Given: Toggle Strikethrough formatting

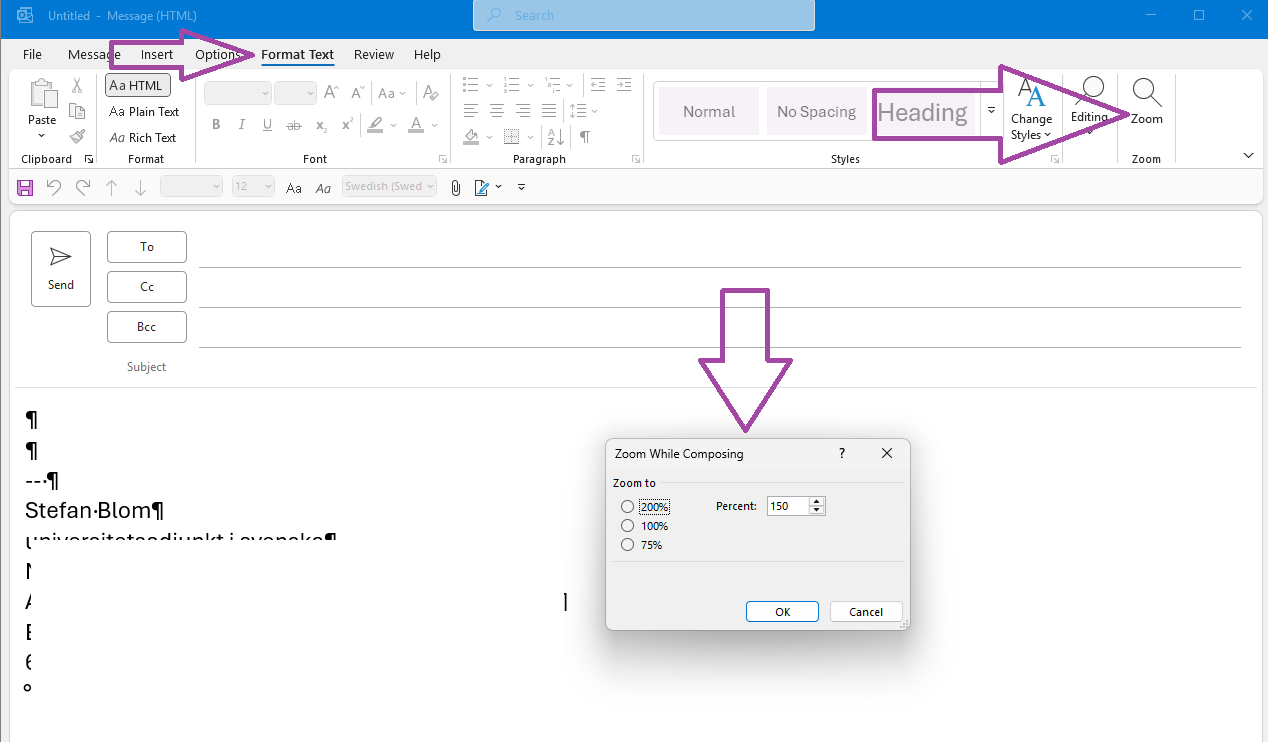Looking at the screenshot, I should click(294, 125).
